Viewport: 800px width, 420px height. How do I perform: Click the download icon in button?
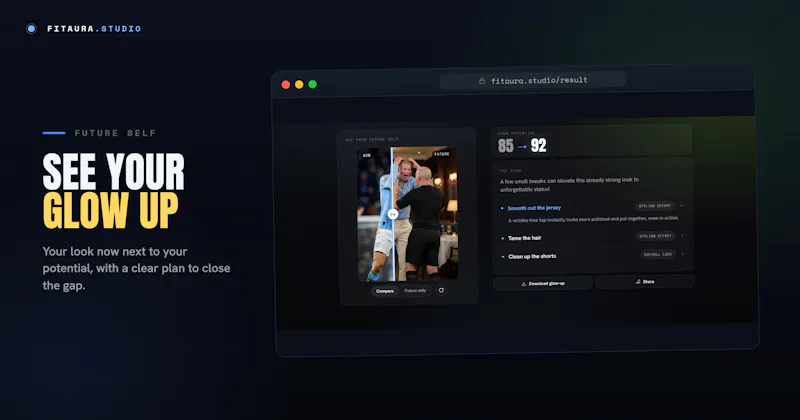click(x=523, y=284)
